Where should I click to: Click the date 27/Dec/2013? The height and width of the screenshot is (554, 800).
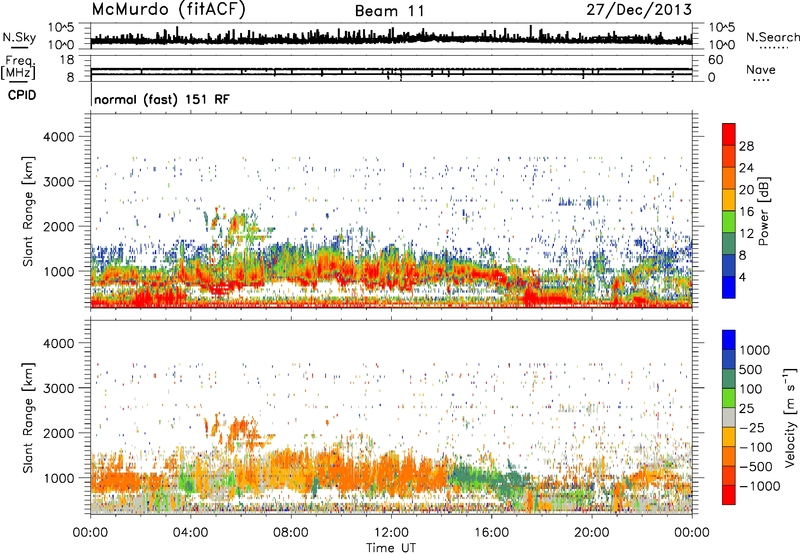(639, 10)
